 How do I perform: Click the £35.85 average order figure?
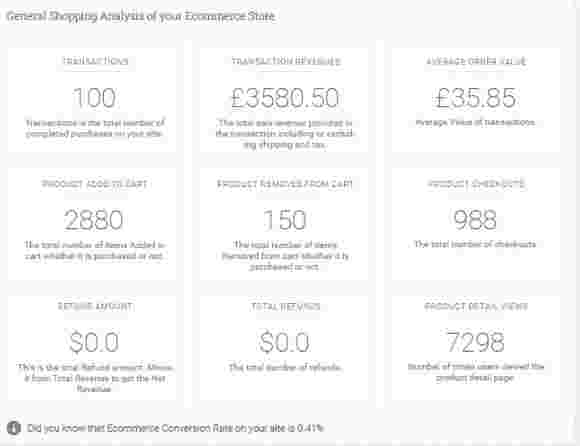coord(475,98)
